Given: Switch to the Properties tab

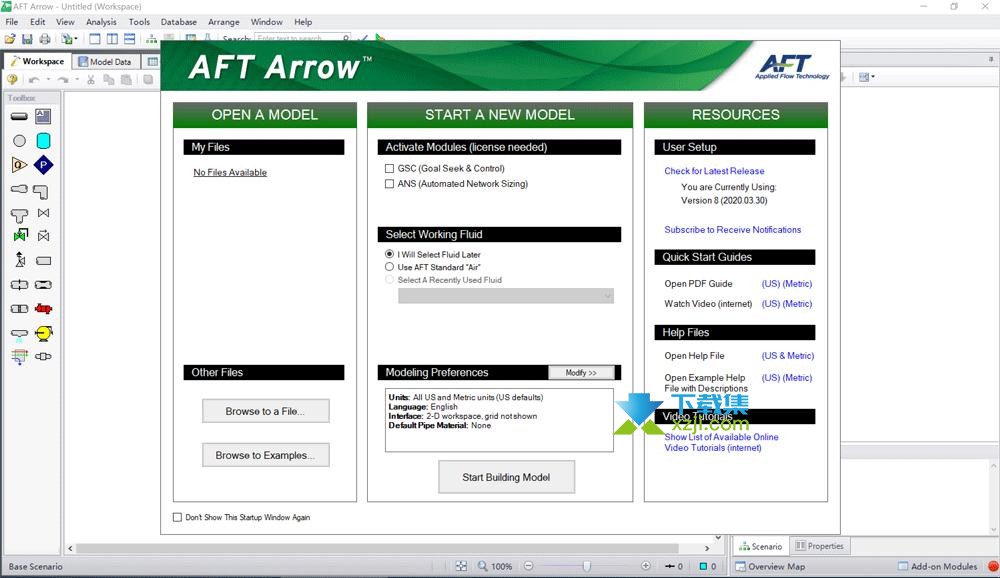Looking at the screenshot, I should tap(820, 546).
